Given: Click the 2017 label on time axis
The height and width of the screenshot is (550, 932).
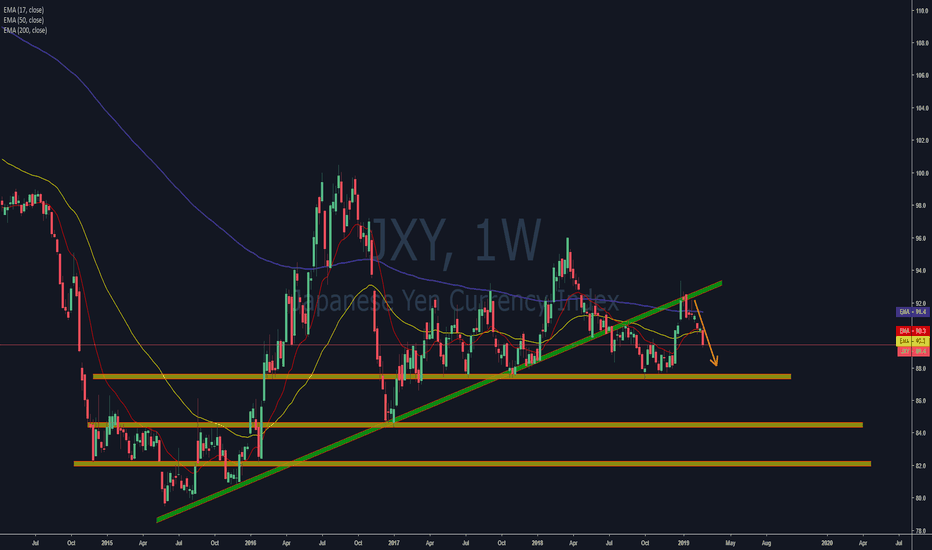Looking at the screenshot, I should click(x=393, y=543).
